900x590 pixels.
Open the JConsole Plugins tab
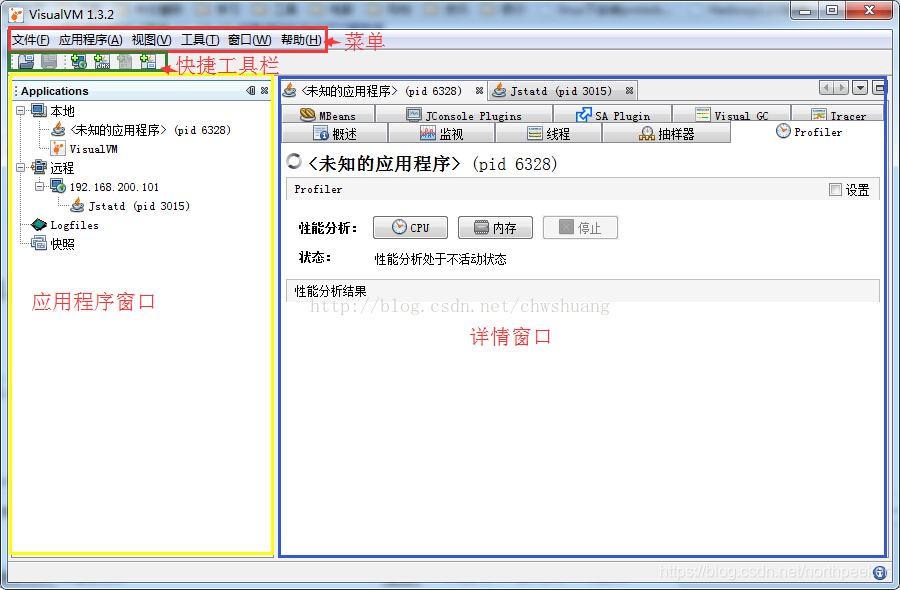click(x=464, y=115)
